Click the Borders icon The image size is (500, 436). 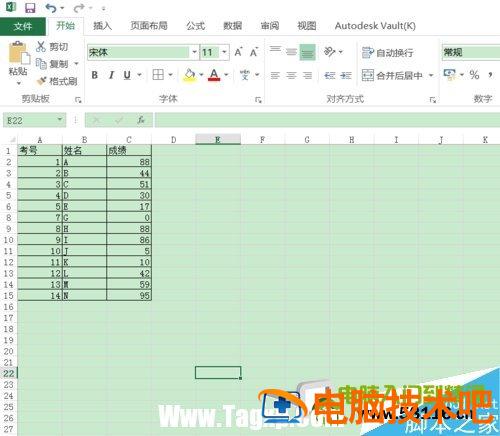click(x=158, y=75)
